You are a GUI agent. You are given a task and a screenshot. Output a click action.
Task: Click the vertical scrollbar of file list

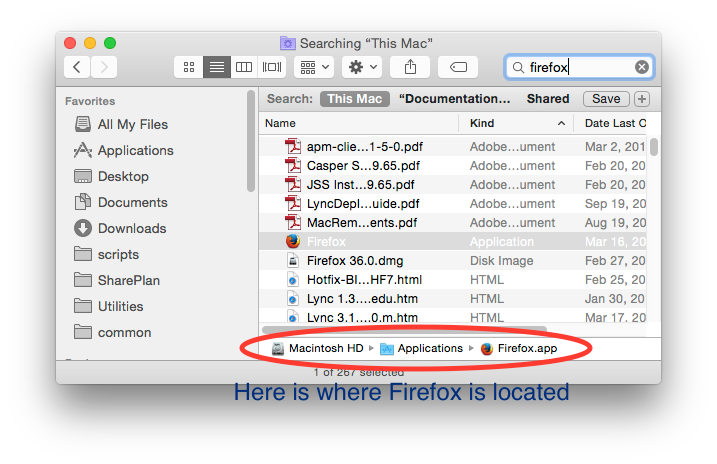[654, 147]
